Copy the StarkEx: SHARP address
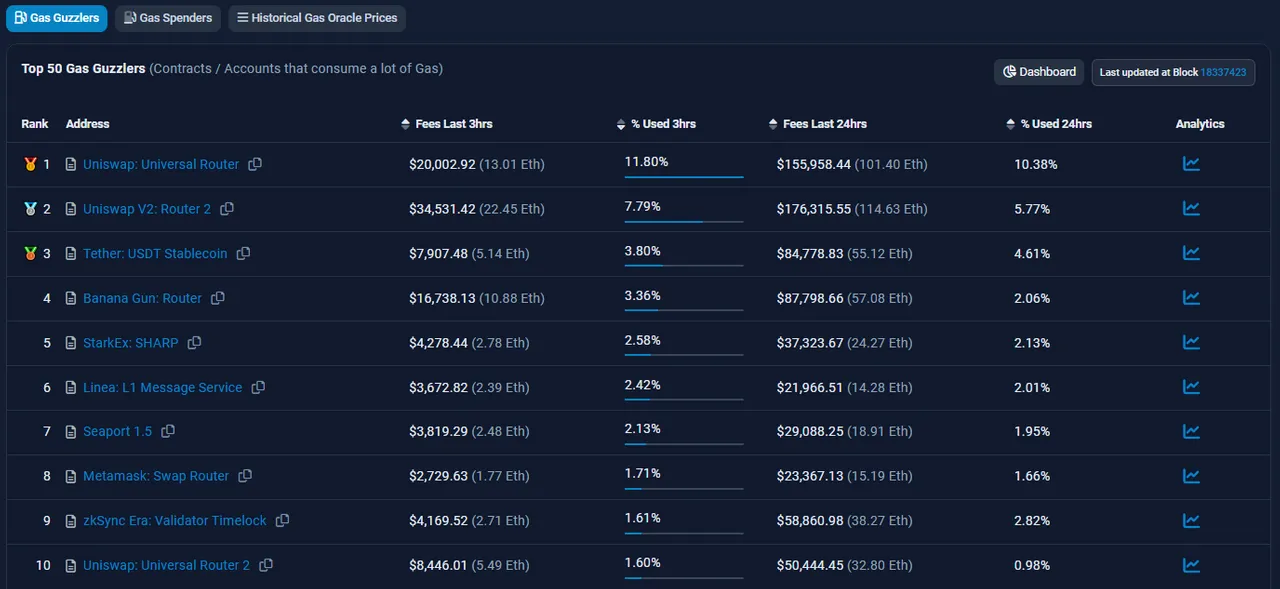The image size is (1280, 589). (195, 343)
